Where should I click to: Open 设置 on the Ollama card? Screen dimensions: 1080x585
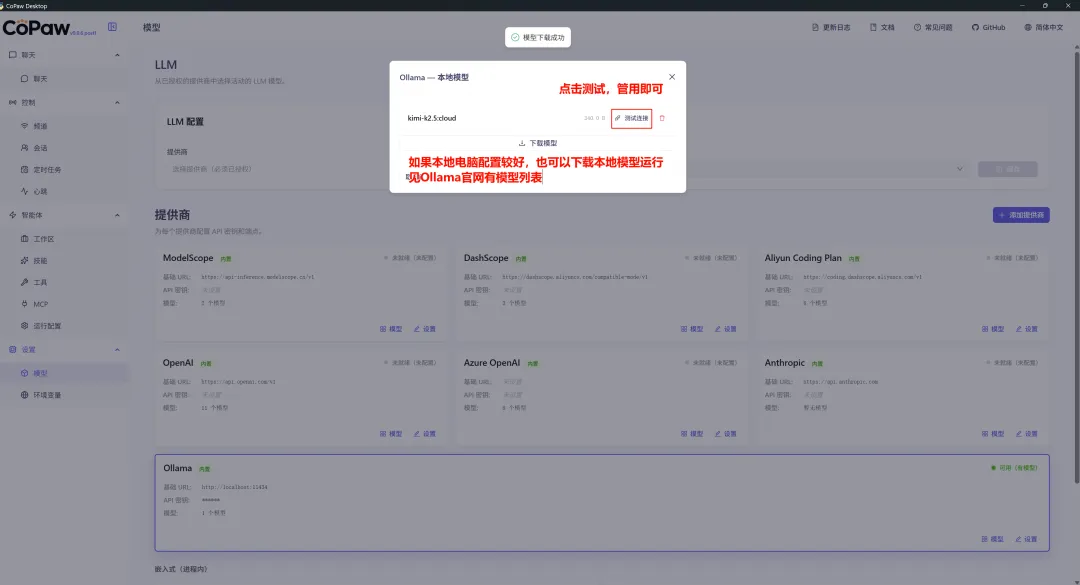1026,540
